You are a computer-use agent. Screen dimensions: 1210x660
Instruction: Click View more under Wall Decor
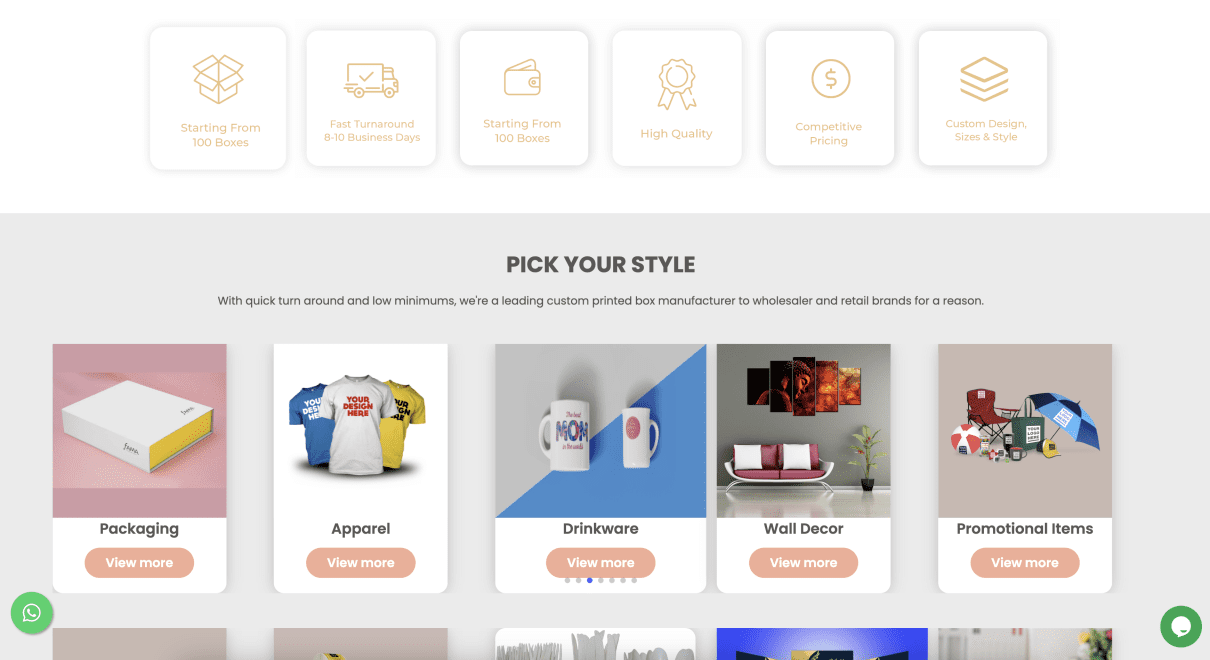tap(804, 563)
